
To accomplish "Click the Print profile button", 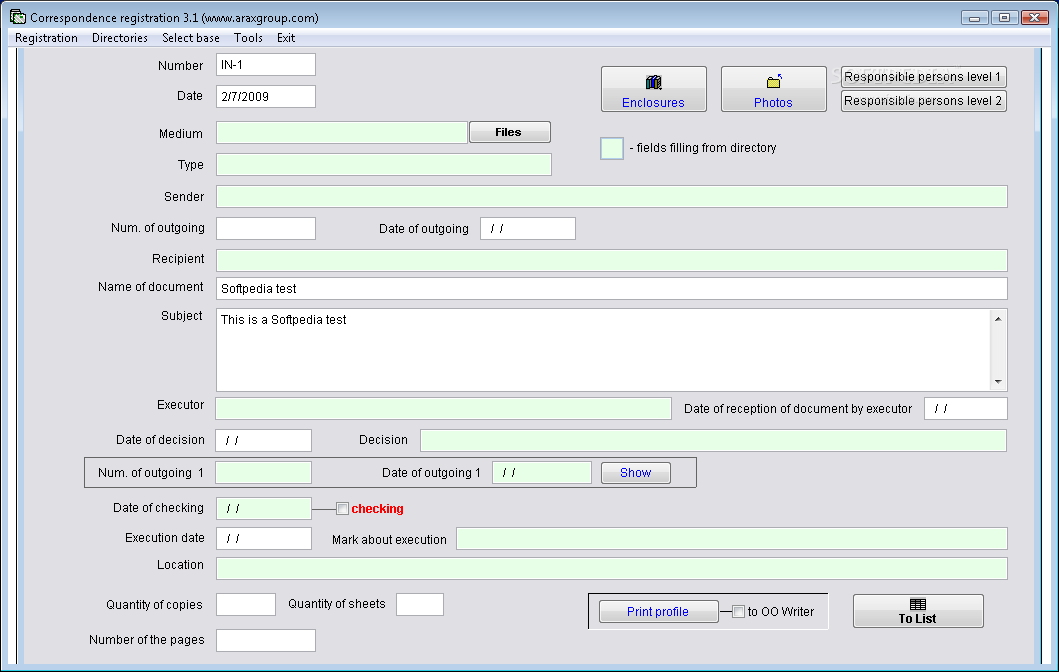I will 658,611.
